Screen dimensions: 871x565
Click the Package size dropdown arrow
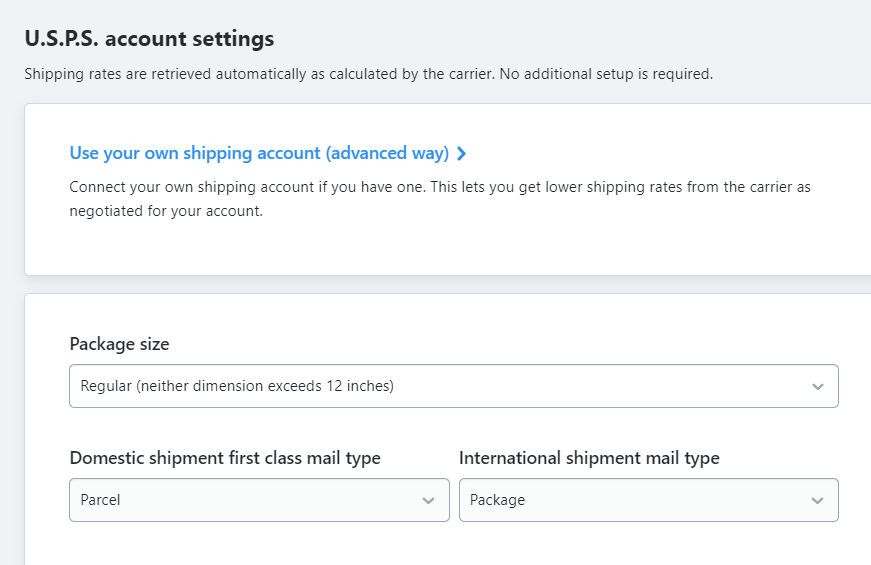point(817,386)
